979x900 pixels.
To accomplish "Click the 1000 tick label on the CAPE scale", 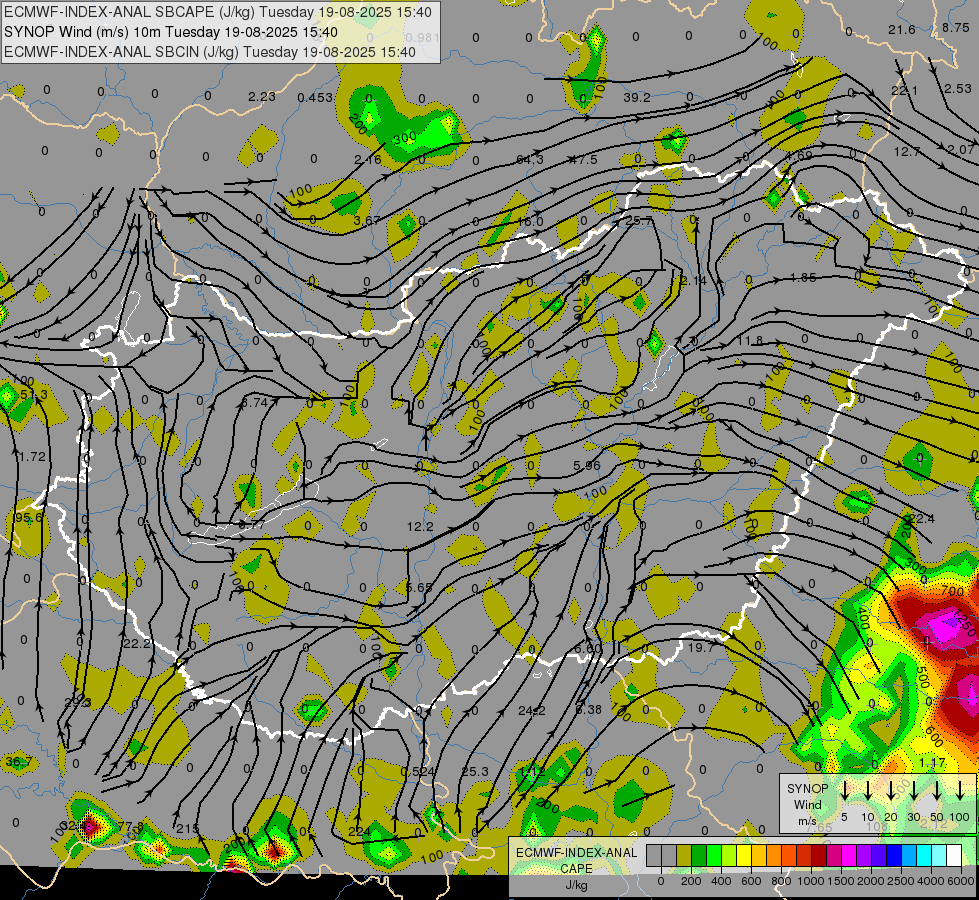I will 811,881.
